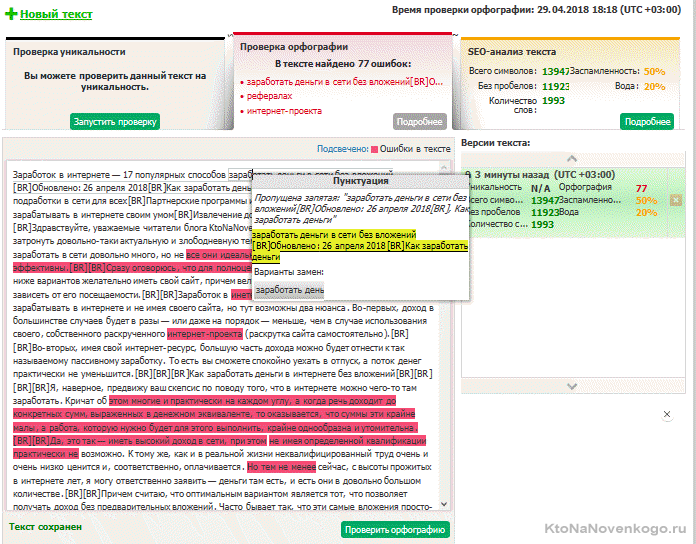Viewport: 696px width, 544px height.
Task: Select error item рефералах
Action: pyautogui.click(x=269, y=96)
